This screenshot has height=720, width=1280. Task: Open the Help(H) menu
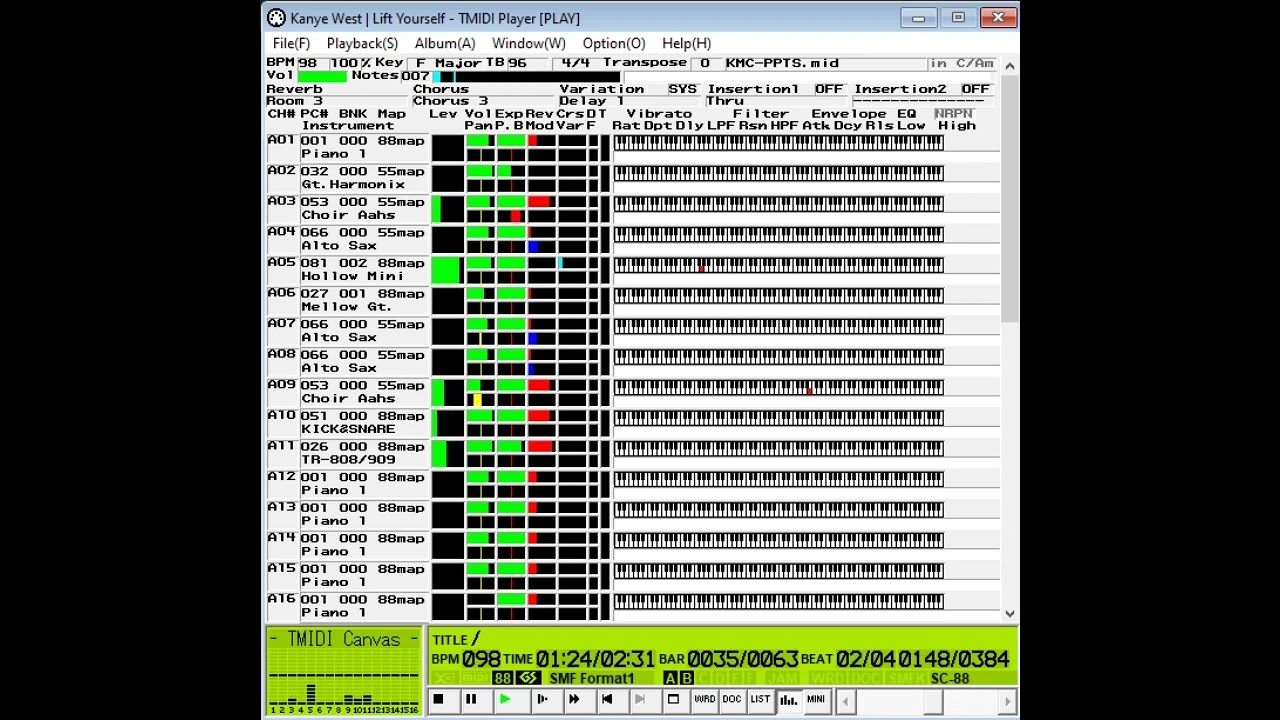click(x=686, y=43)
